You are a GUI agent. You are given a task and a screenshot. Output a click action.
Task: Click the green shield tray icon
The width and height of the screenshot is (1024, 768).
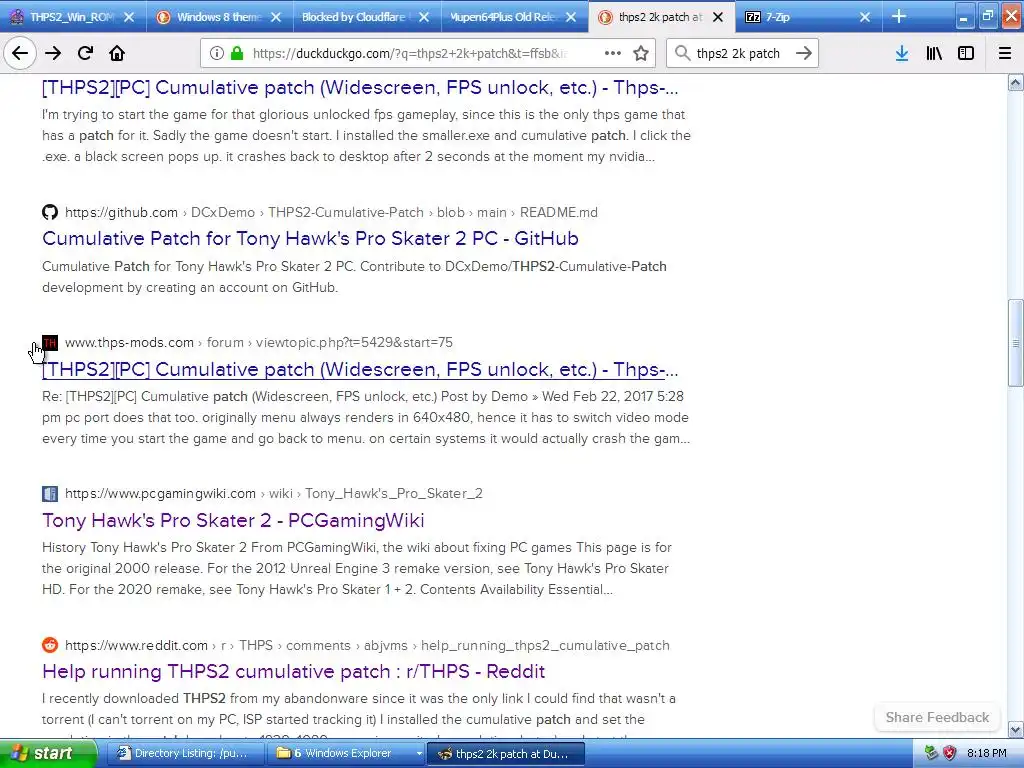pyautogui.click(x=931, y=753)
